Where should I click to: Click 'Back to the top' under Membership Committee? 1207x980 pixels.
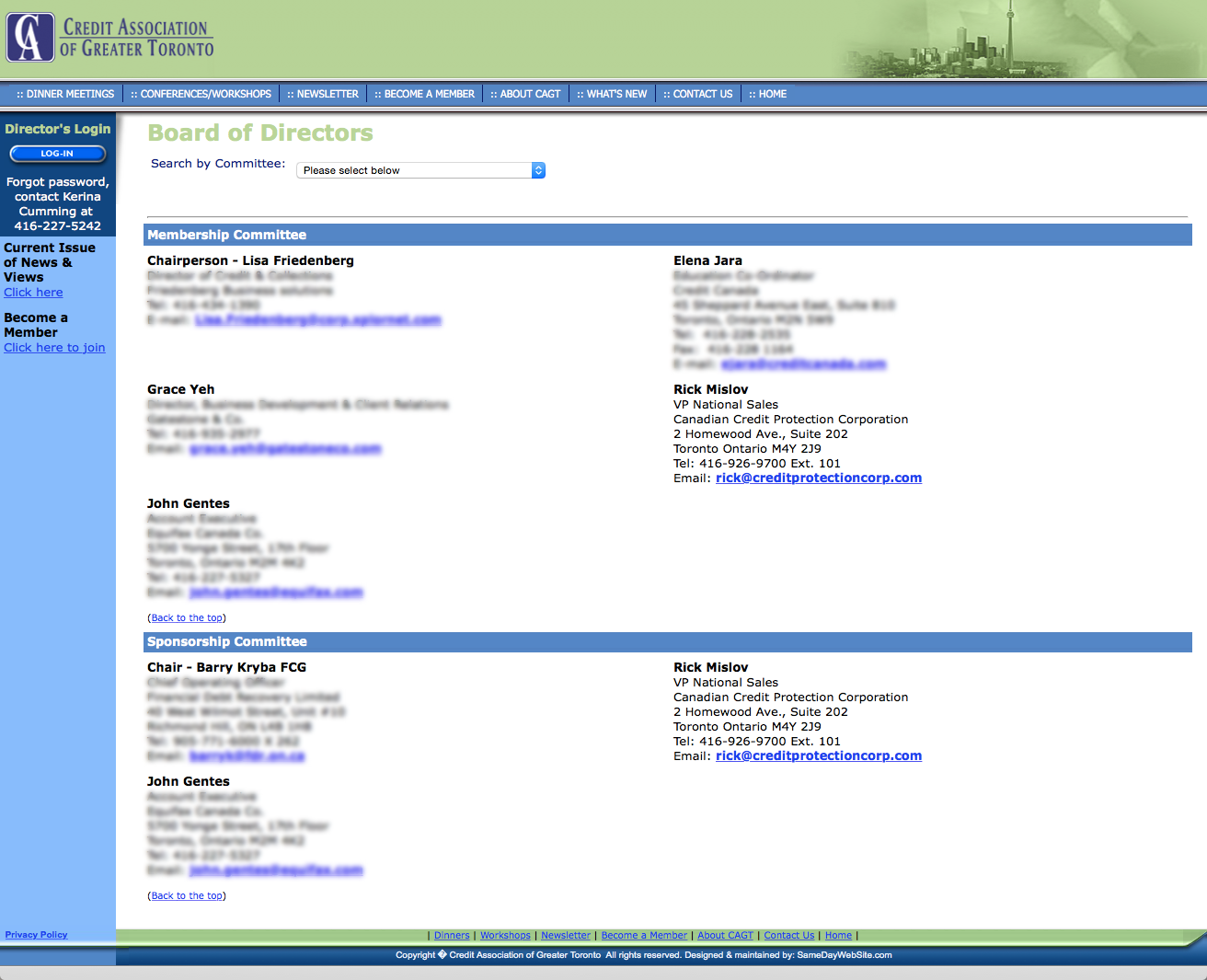pyautogui.click(x=187, y=618)
